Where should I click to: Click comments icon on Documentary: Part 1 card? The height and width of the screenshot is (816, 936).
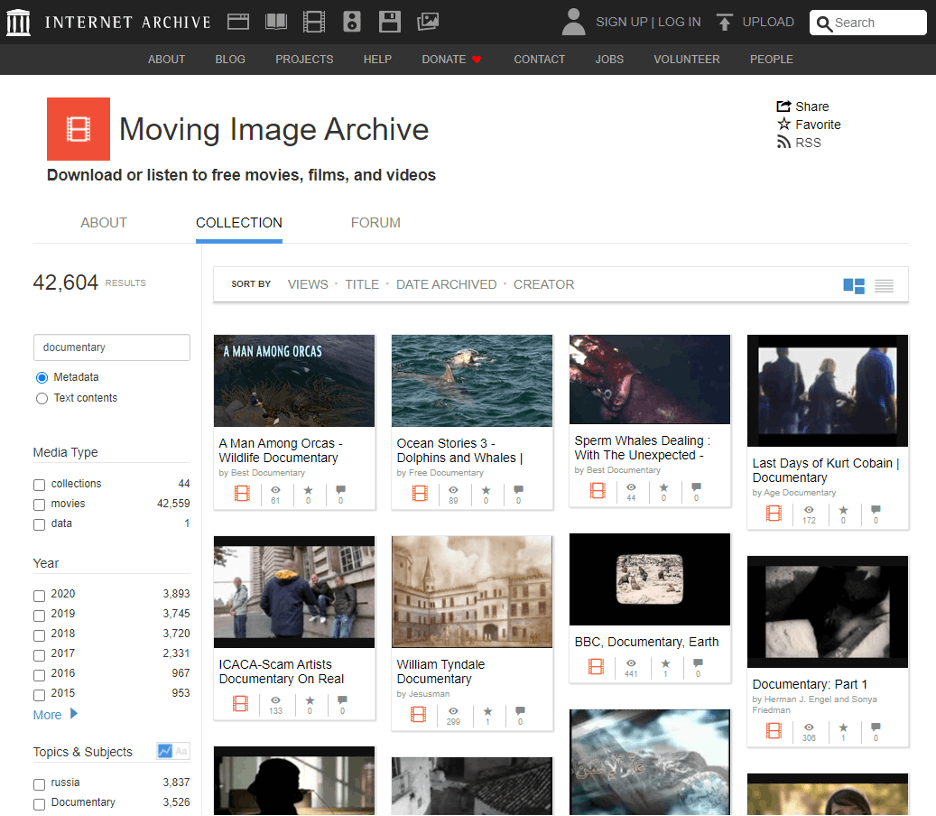pyautogui.click(x=876, y=727)
